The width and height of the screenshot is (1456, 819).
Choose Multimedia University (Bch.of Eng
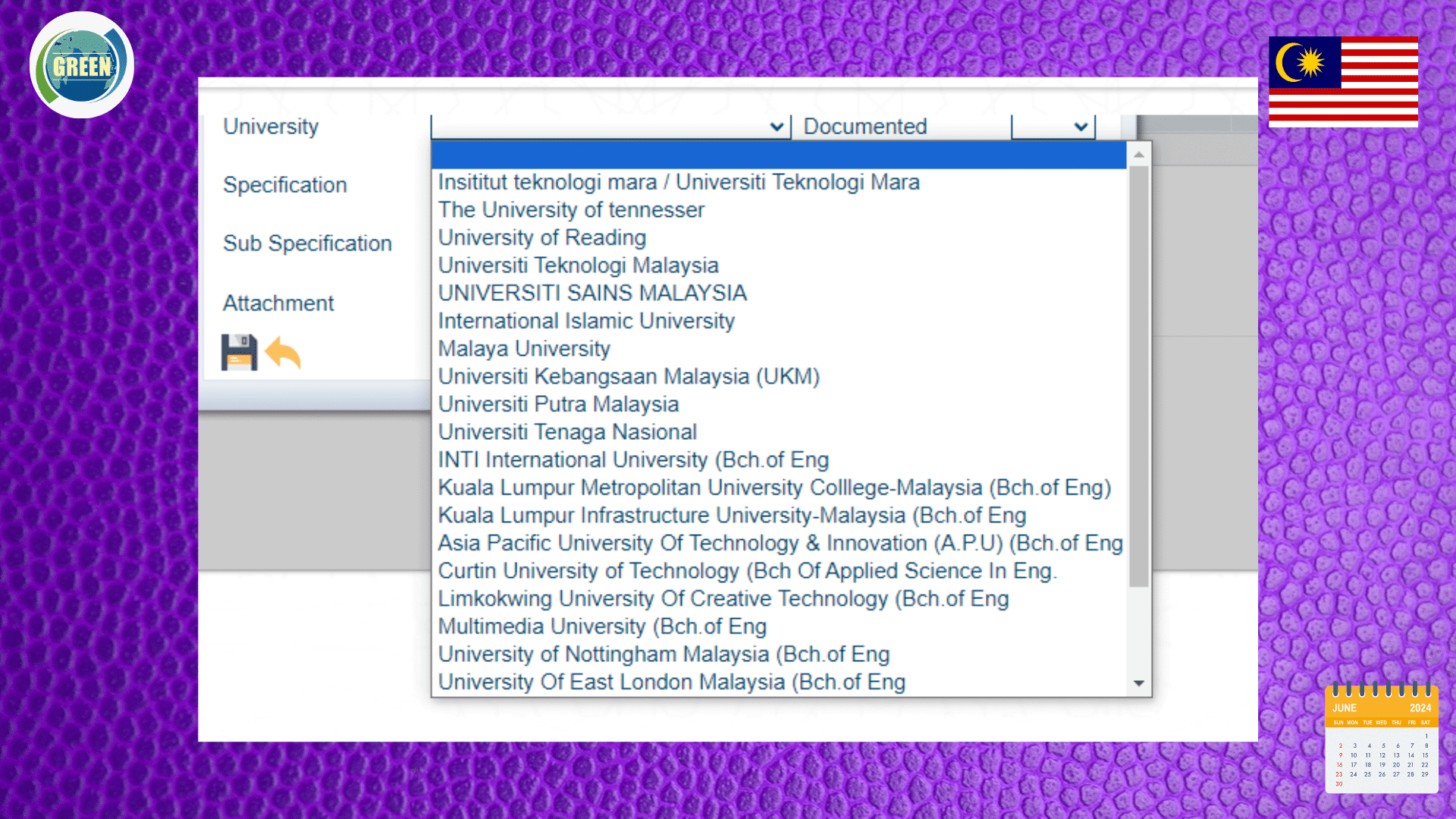[602, 626]
